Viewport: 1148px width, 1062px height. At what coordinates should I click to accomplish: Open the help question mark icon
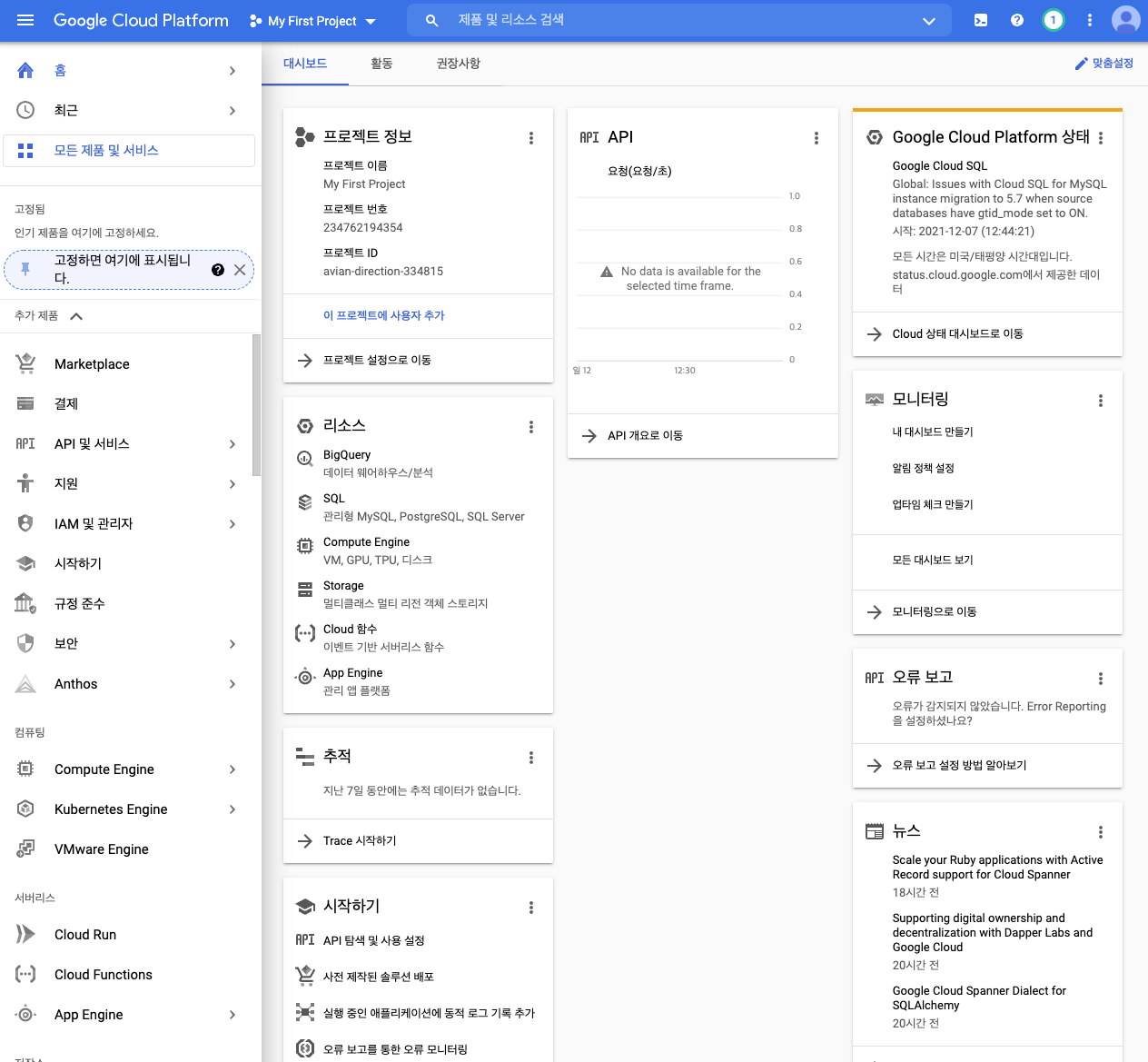pos(1017,20)
